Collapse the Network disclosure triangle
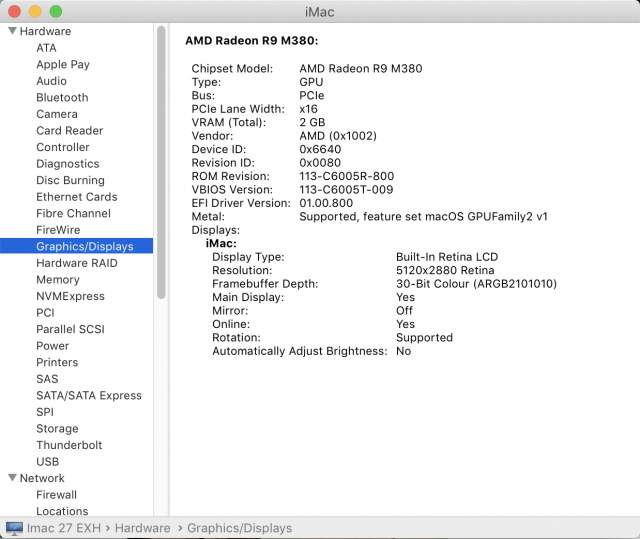The image size is (640, 539). pyautogui.click(x=12, y=478)
